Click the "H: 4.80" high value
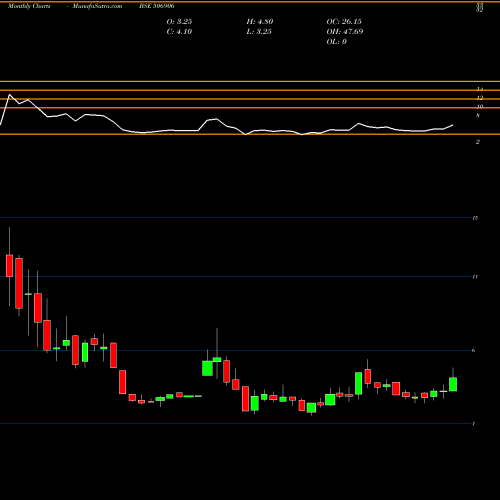Image resolution: width=500 pixels, height=500 pixels. [x=260, y=22]
